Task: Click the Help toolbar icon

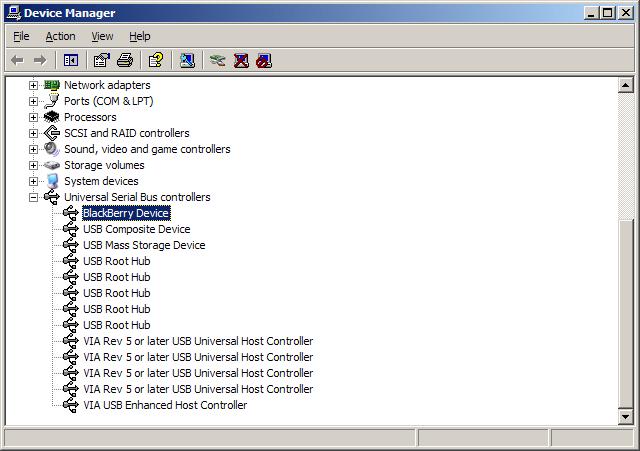Action: click(x=156, y=60)
